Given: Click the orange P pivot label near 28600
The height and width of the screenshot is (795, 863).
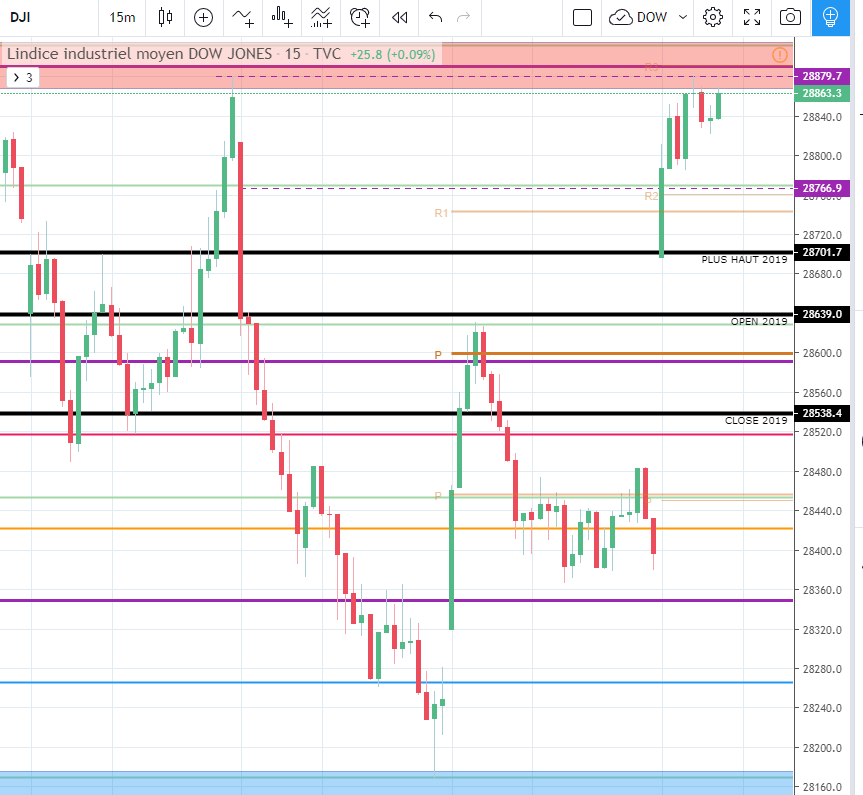Looking at the screenshot, I should pyautogui.click(x=438, y=355).
